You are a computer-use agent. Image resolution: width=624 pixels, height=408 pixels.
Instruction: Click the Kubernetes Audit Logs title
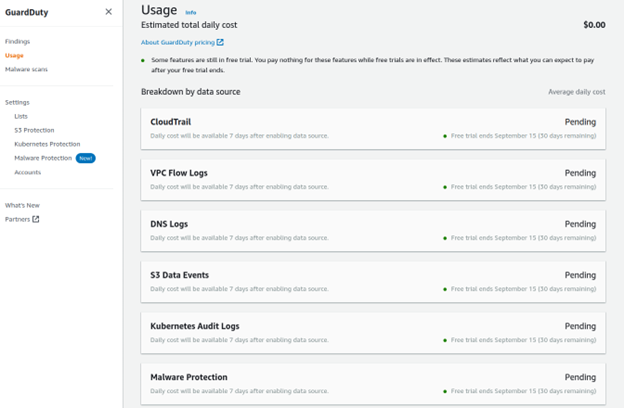195,326
